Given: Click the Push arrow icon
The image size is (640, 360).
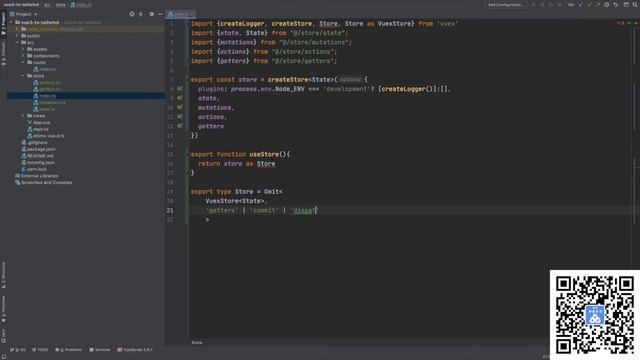Looking at the screenshot, I should 598,4.
